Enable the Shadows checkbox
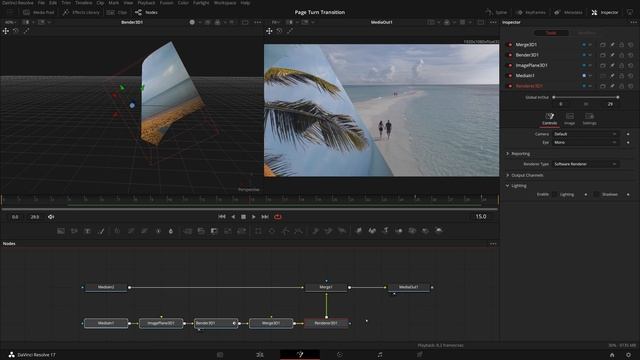The height and width of the screenshot is (360, 640). tap(596, 194)
